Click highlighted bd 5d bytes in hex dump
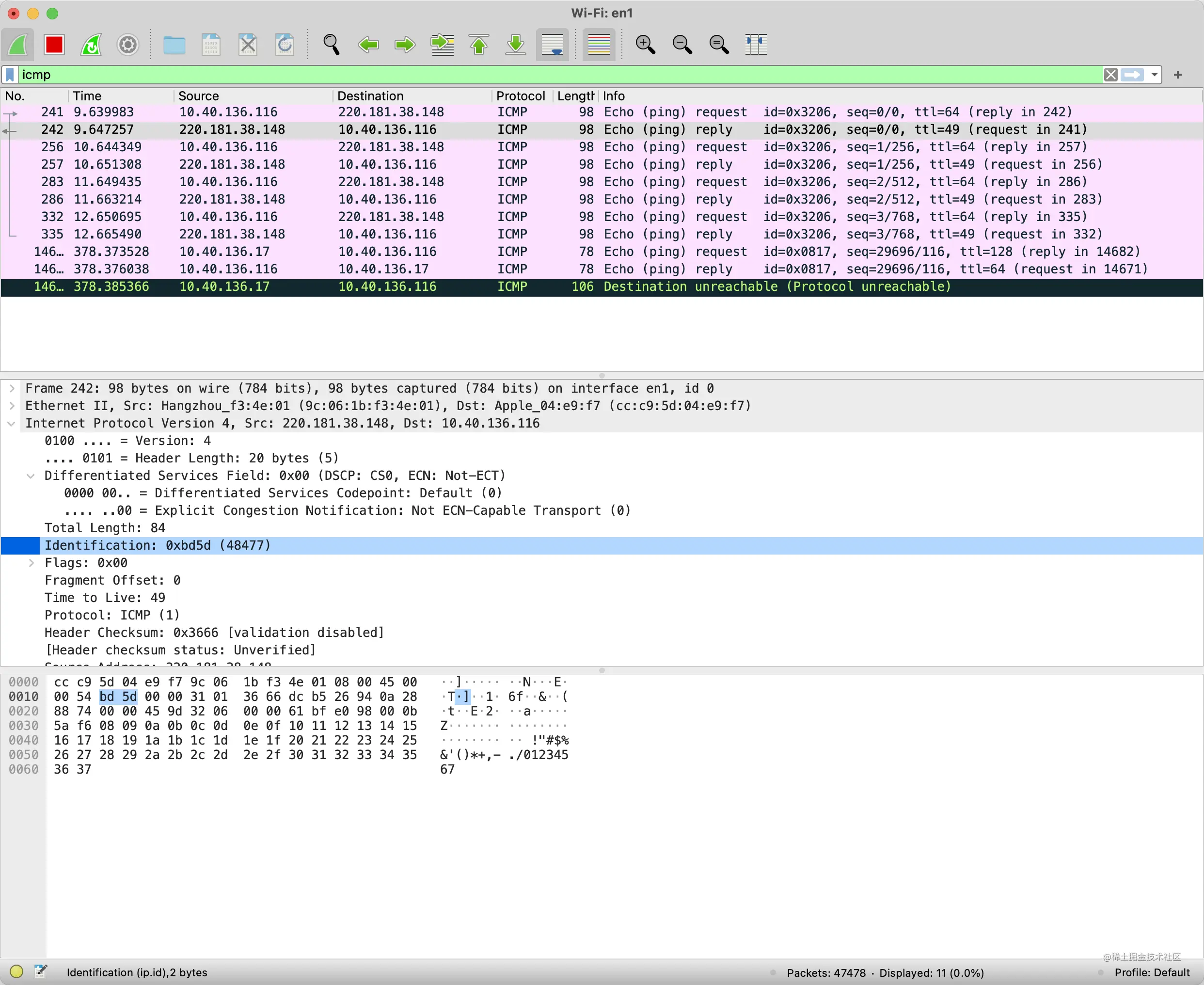1204x985 pixels. tap(118, 696)
